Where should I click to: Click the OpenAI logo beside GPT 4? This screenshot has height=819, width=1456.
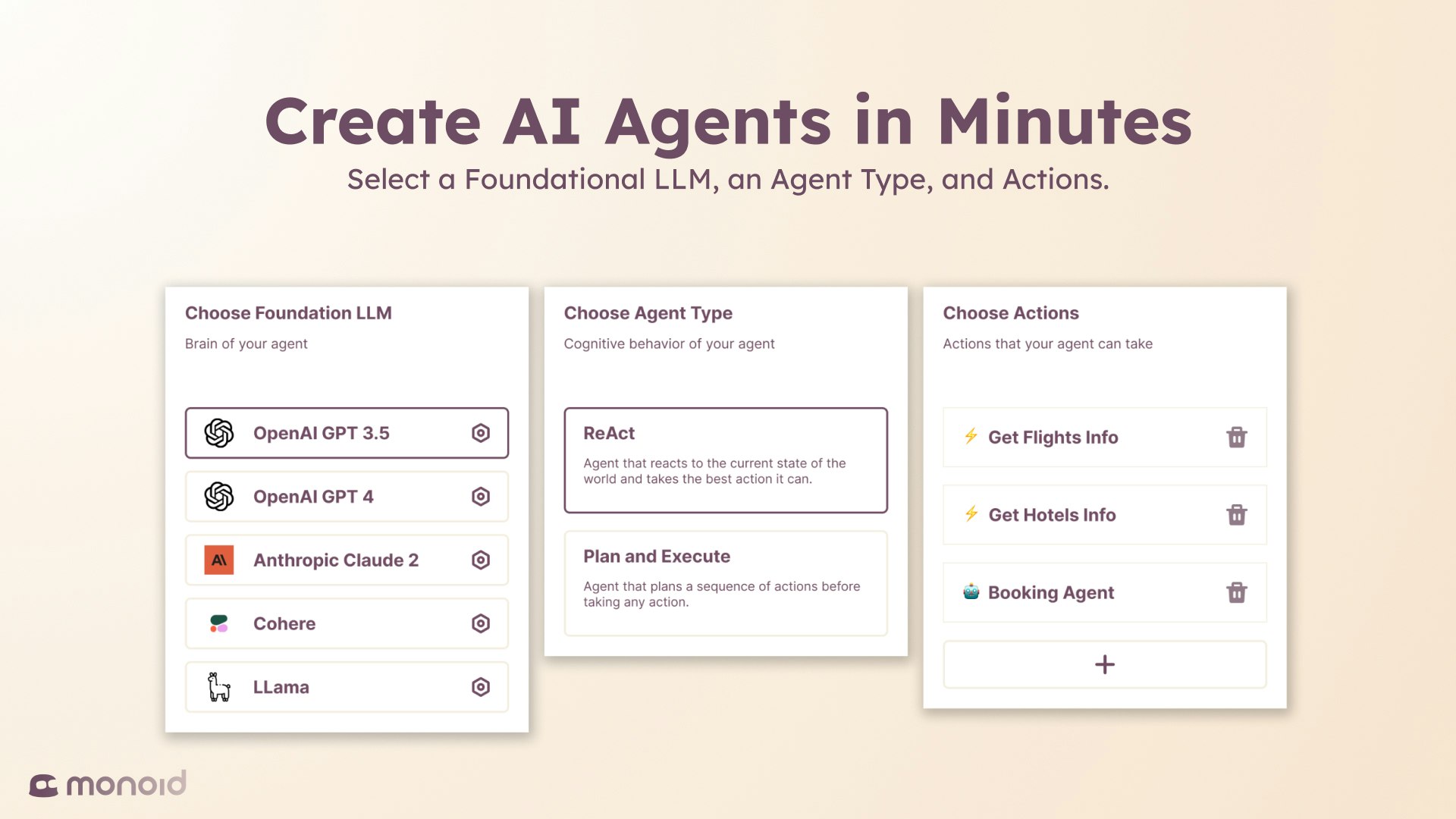coord(219,496)
